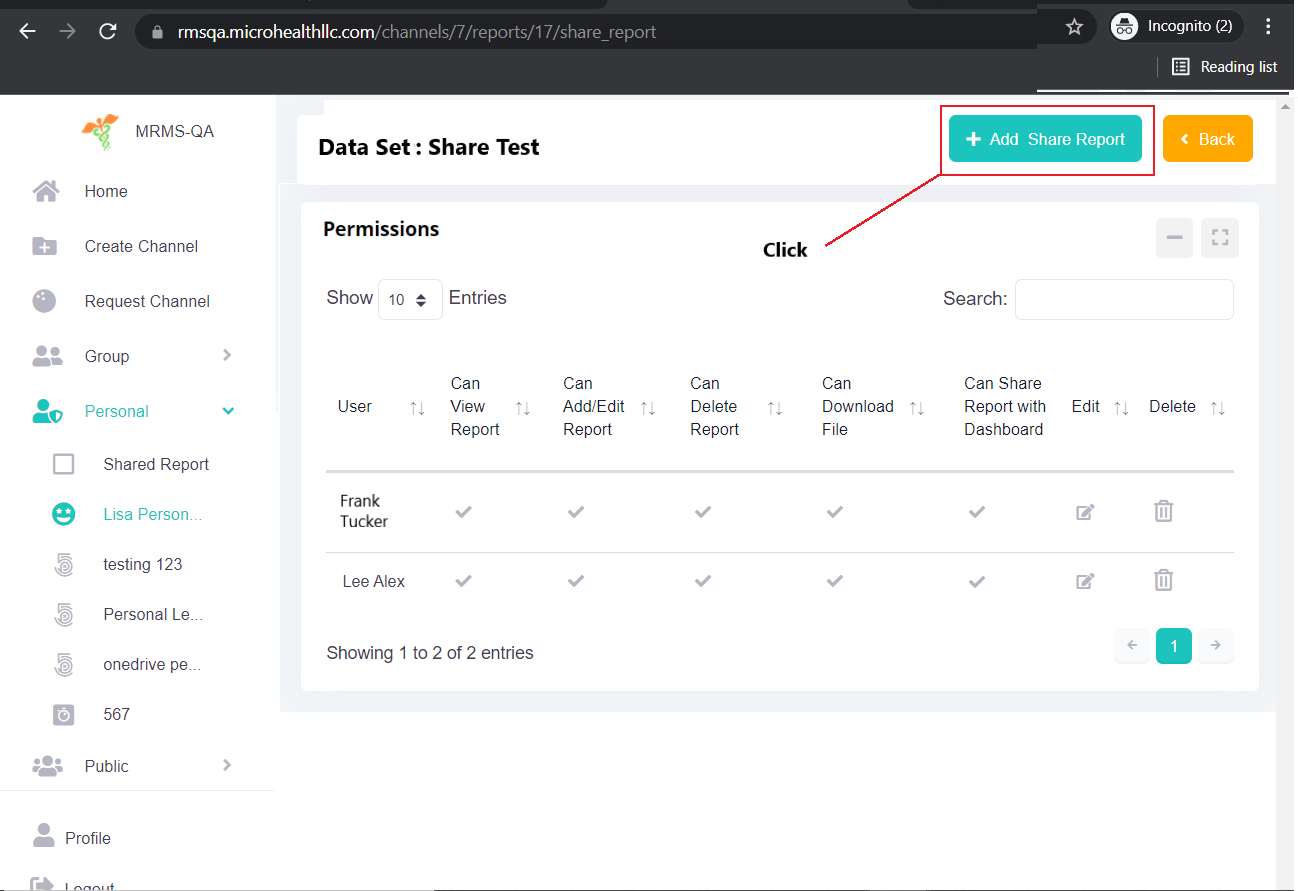
Task: Delete Lee Alex's permission via trash icon
Action: pyautogui.click(x=1163, y=580)
